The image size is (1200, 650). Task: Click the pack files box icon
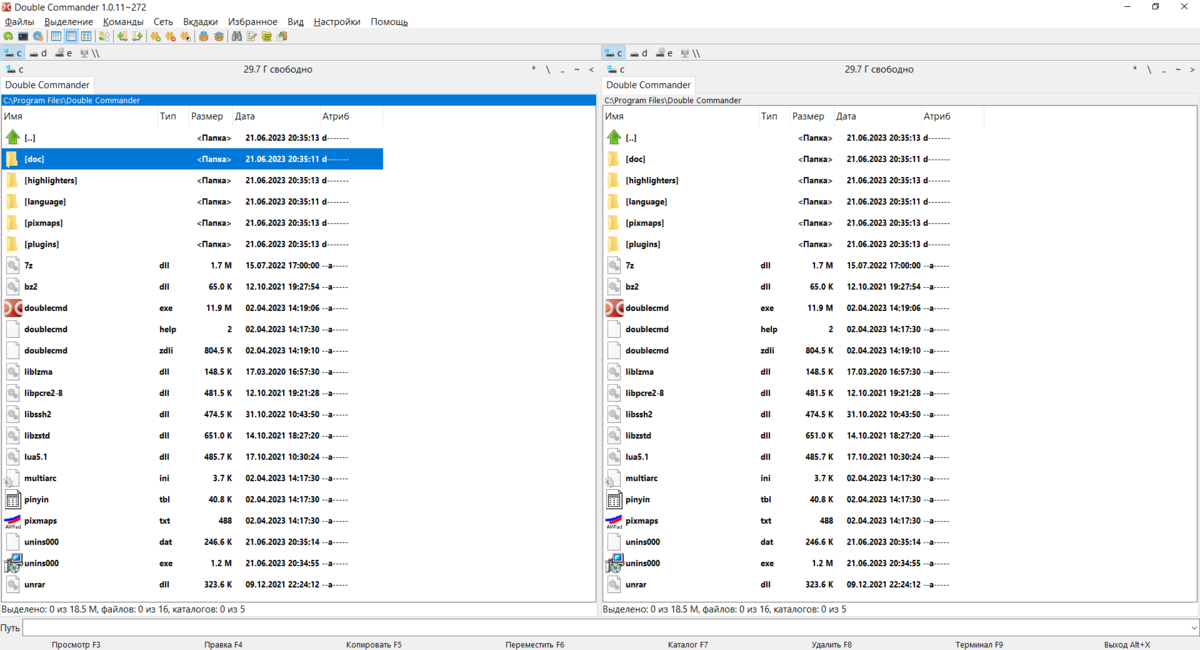click(x=203, y=36)
